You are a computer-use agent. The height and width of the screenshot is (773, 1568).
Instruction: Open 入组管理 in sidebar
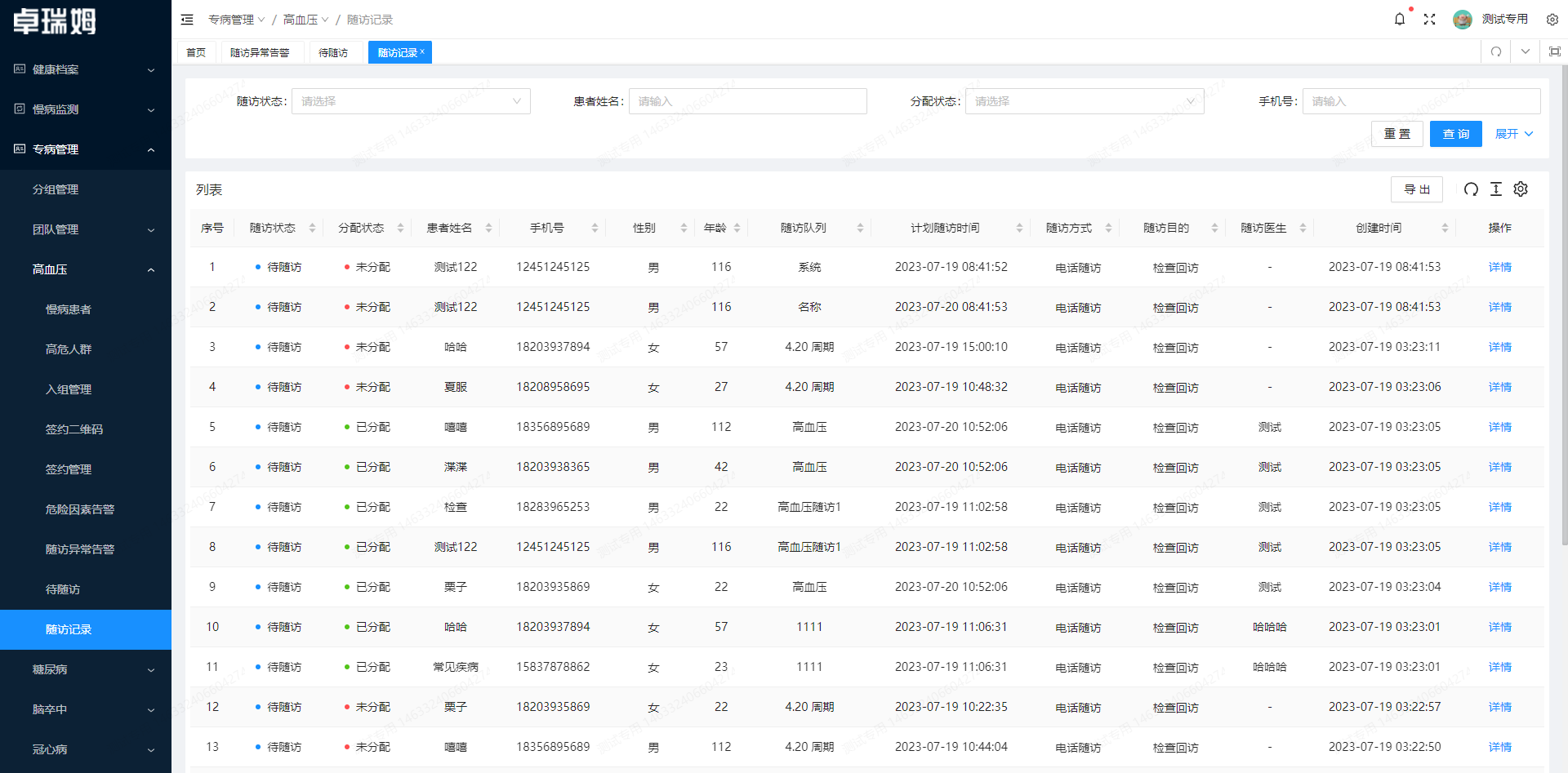tap(86, 389)
